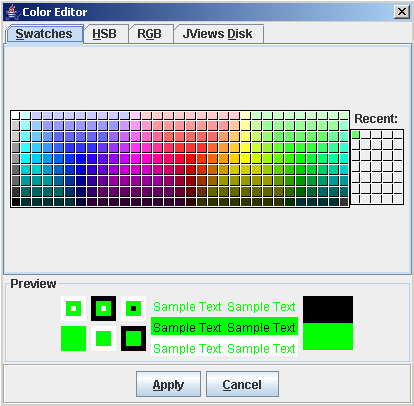Click the Java icon in title bar
Viewport: 414px width, 406px height.
(13, 12)
